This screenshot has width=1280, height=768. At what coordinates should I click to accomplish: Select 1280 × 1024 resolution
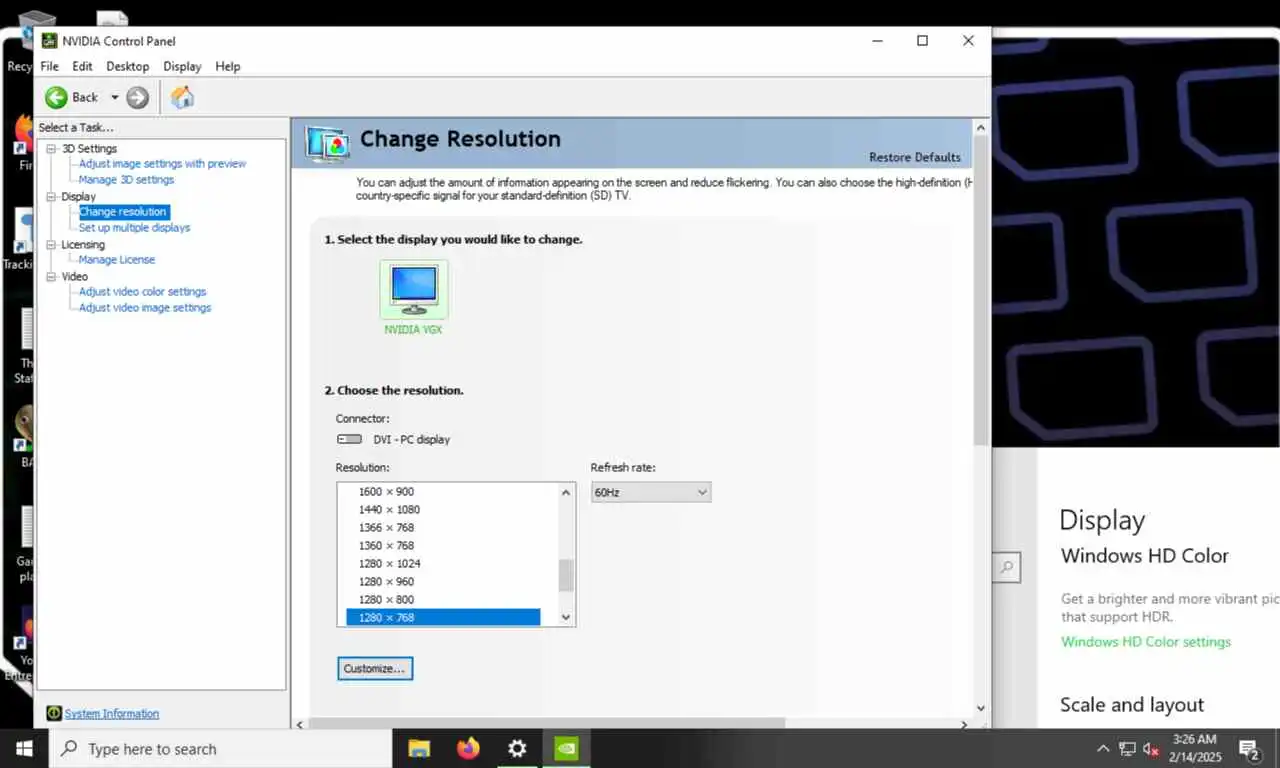(x=389, y=564)
